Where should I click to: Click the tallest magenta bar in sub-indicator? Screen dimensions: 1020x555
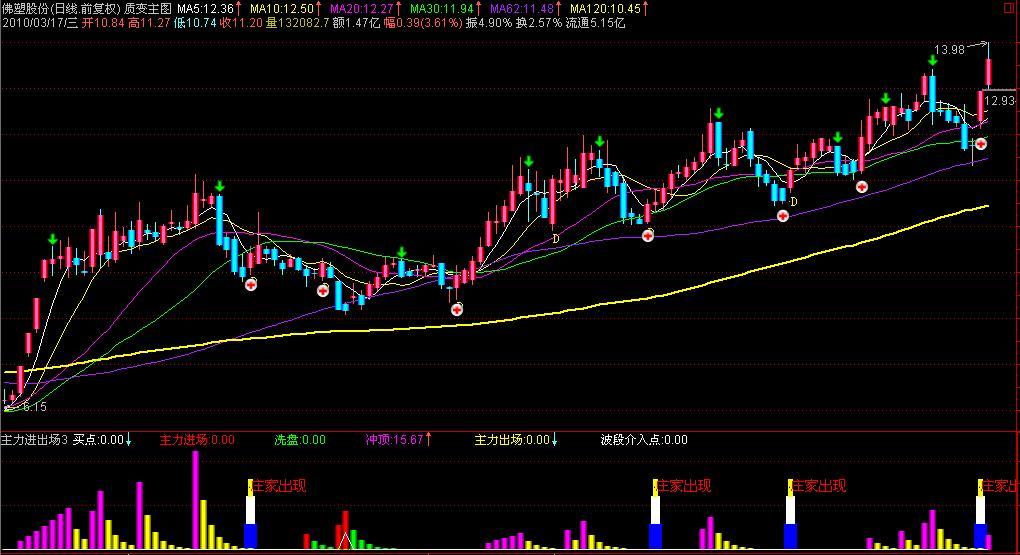pos(196,500)
